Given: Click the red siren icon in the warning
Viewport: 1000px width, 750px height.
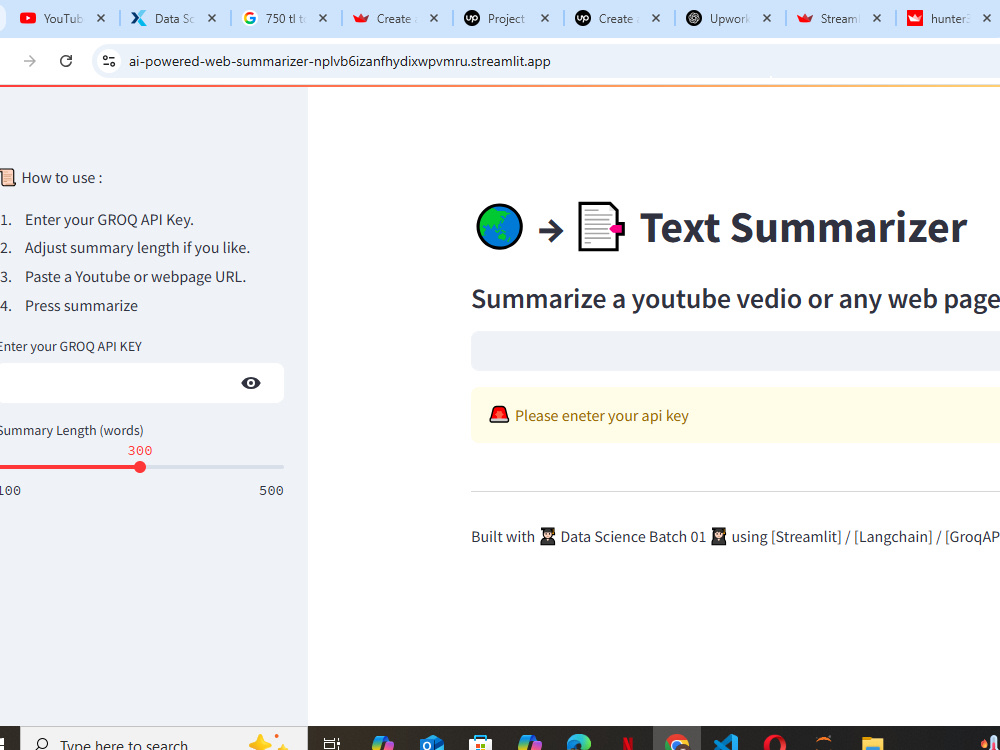Looking at the screenshot, I should pyautogui.click(x=499, y=415).
